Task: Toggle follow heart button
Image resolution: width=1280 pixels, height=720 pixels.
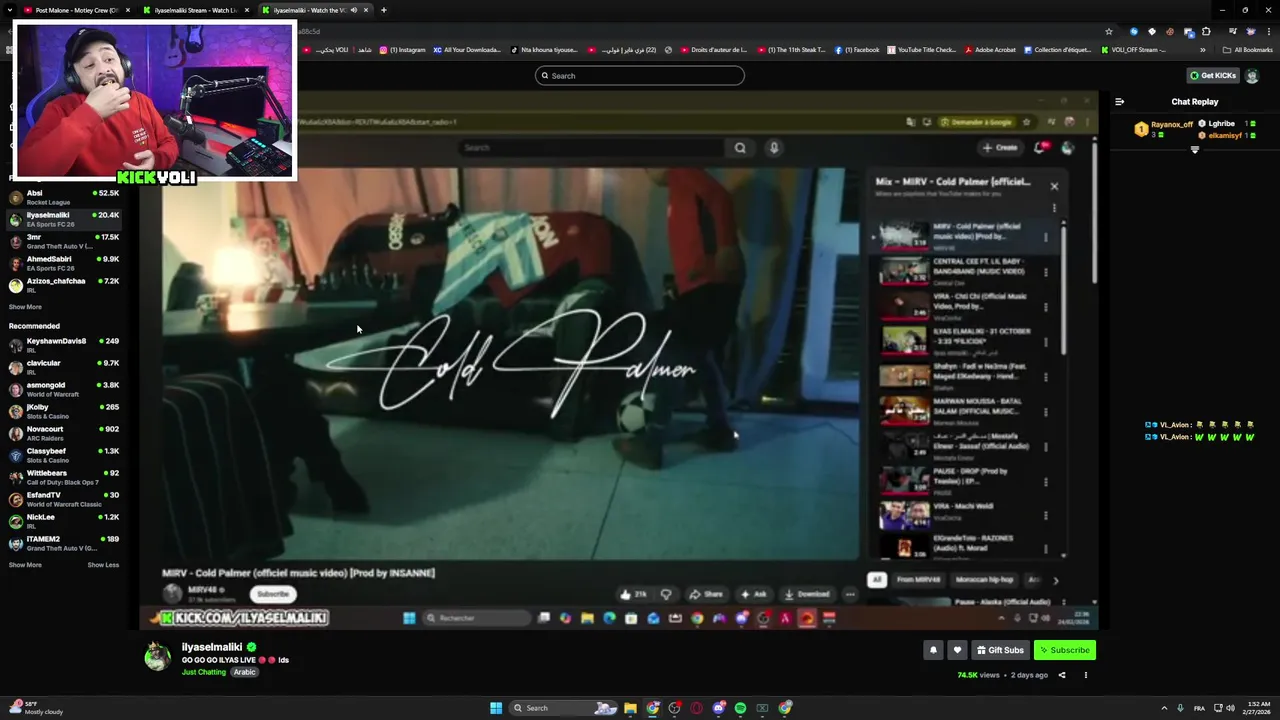Action: pyautogui.click(x=957, y=650)
